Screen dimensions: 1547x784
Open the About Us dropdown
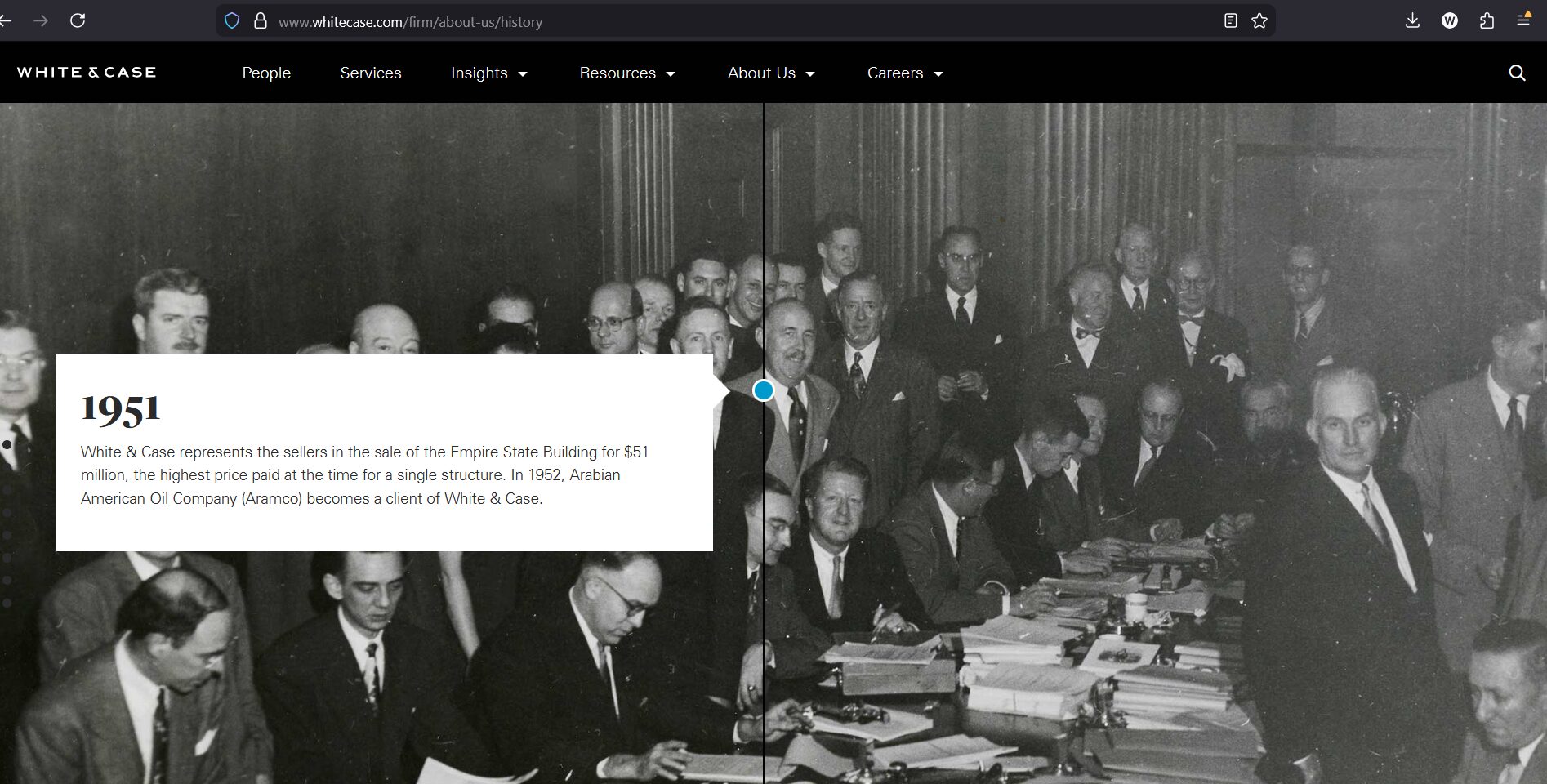770,73
